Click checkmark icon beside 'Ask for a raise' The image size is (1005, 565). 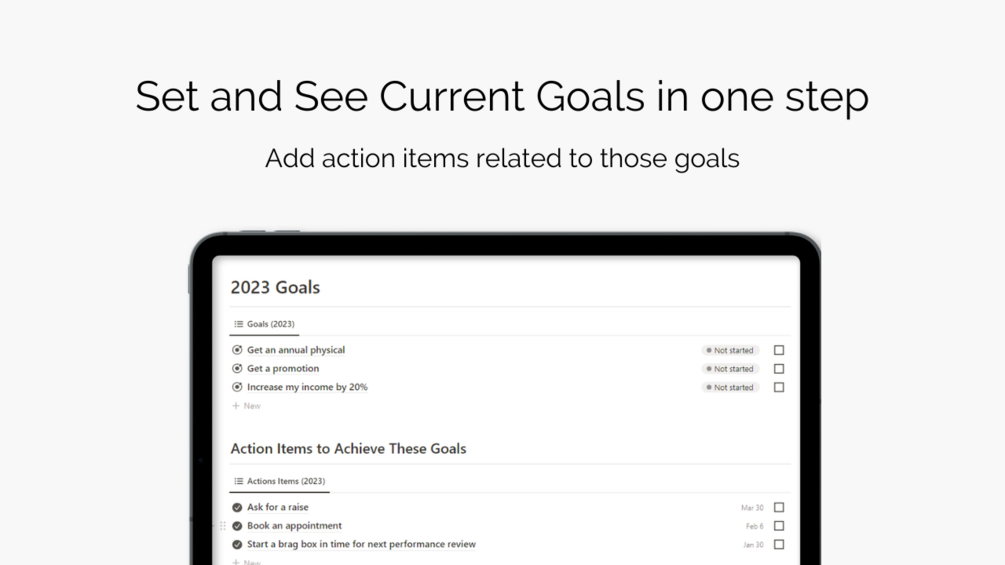pyautogui.click(x=237, y=507)
